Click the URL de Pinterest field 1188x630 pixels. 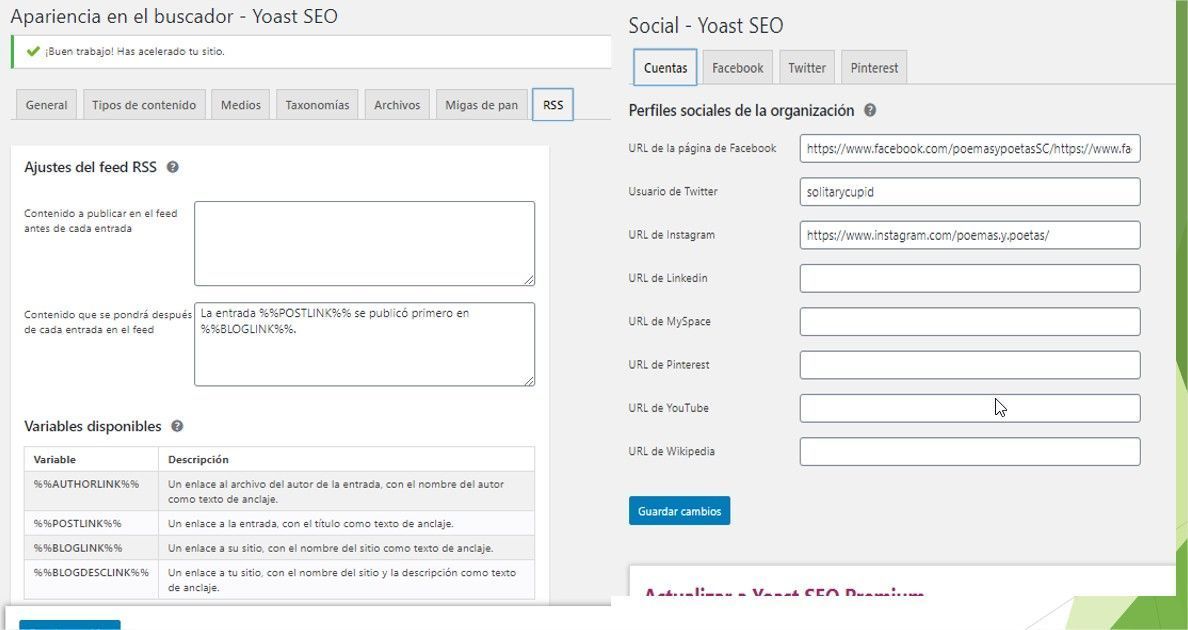click(x=970, y=365)
